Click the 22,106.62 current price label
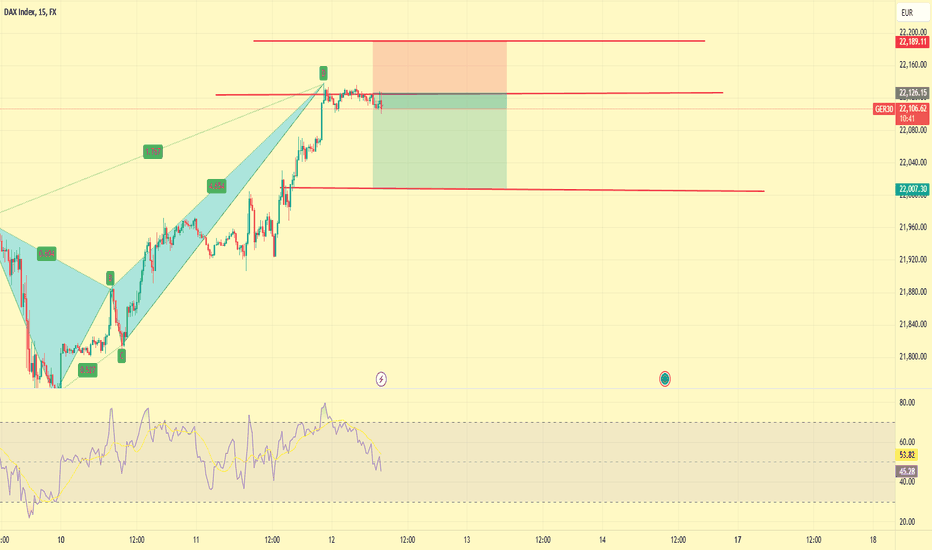932x550 pixels. pos(912,109)
